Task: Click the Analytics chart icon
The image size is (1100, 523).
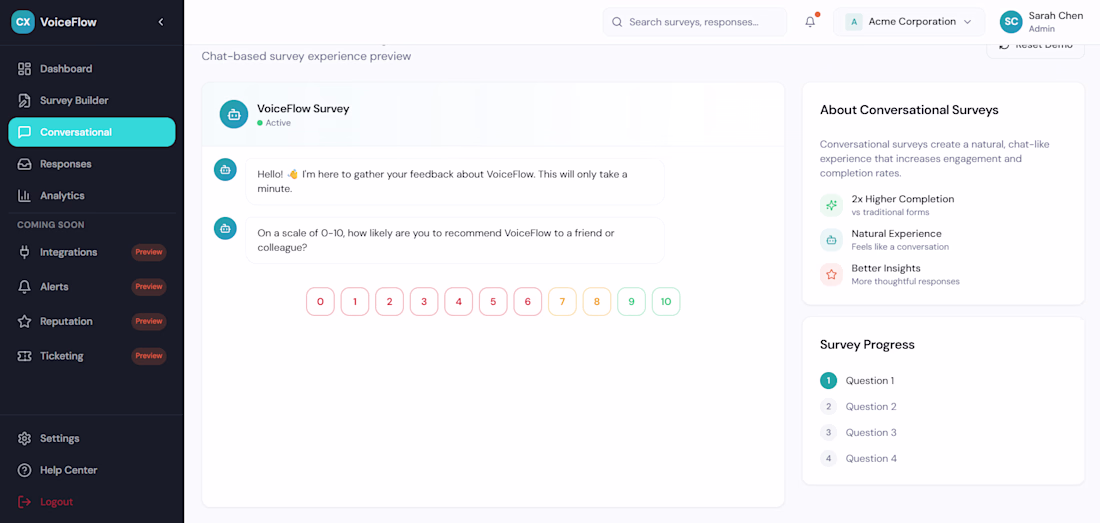Action: tap(24, 196)
